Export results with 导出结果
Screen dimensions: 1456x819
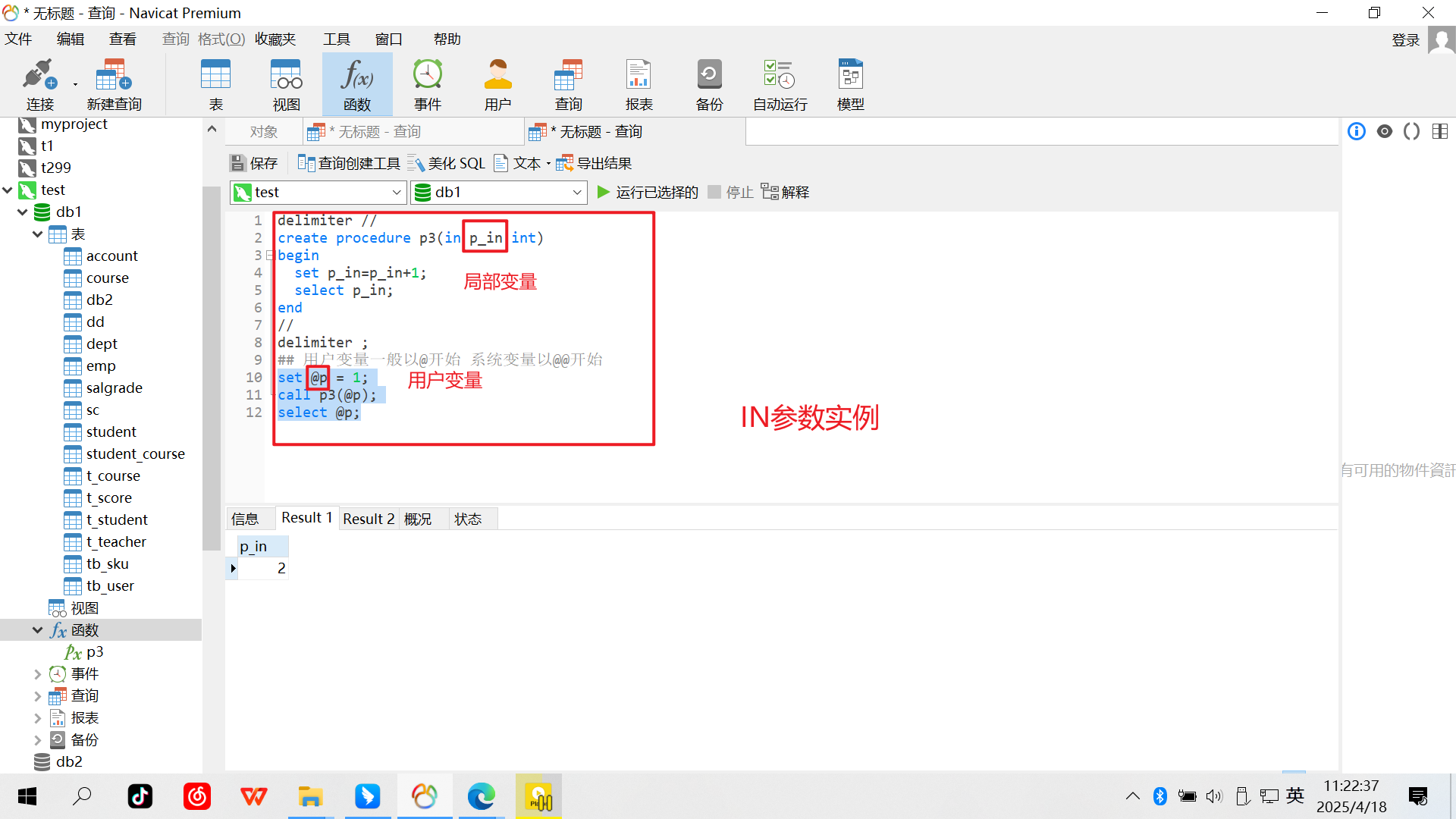point(595,163)
